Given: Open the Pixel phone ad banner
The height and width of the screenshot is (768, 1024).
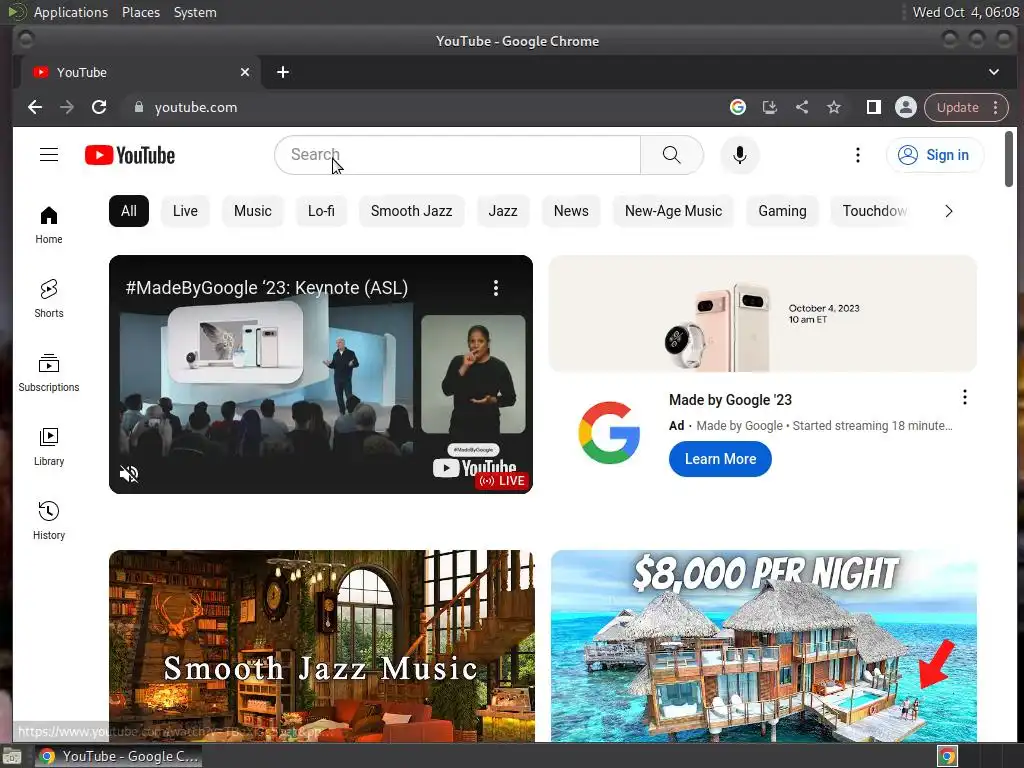Looking at the screenshot, I should 763,313.
